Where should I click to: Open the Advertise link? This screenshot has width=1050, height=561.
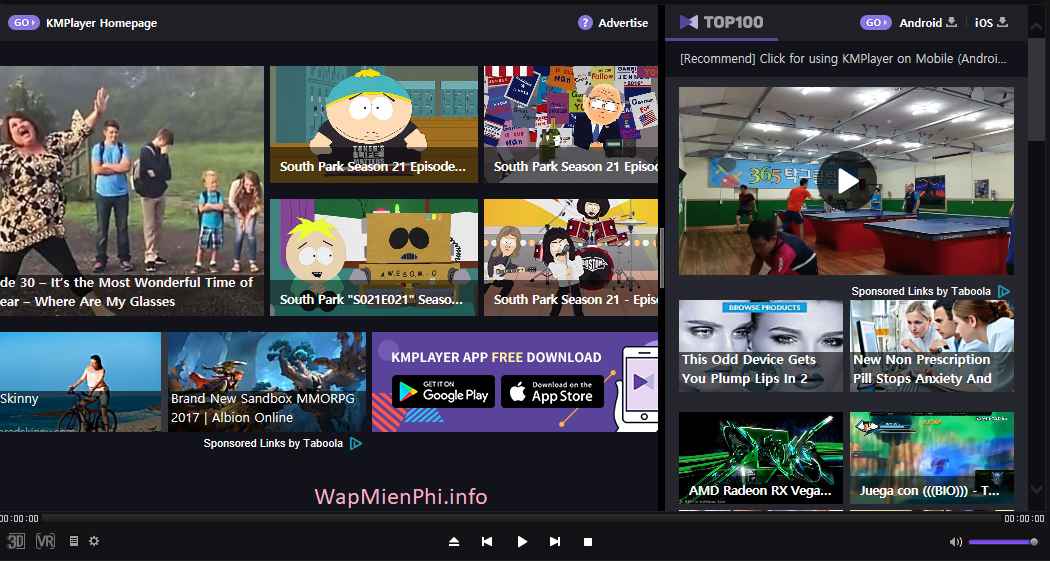point(623,23)
